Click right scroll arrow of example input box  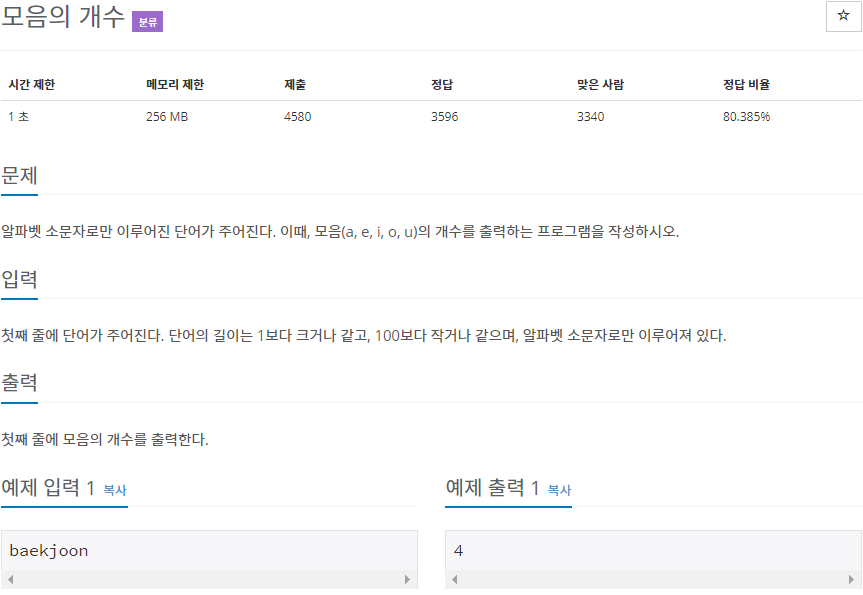click(x=407, y=579)
